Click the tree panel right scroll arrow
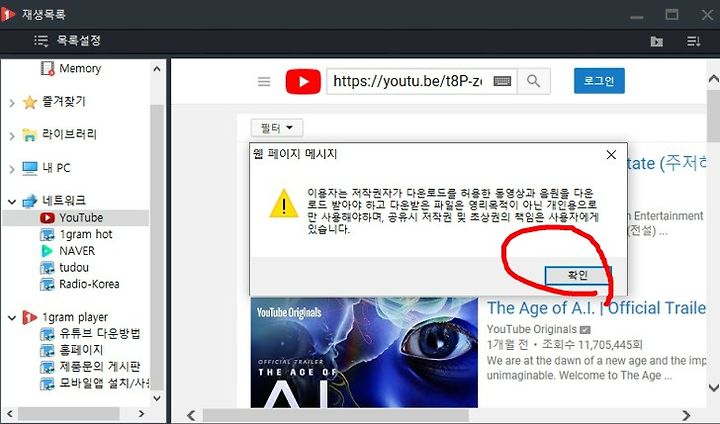Viewport: 720px width, 424px height. pos(141,414)
